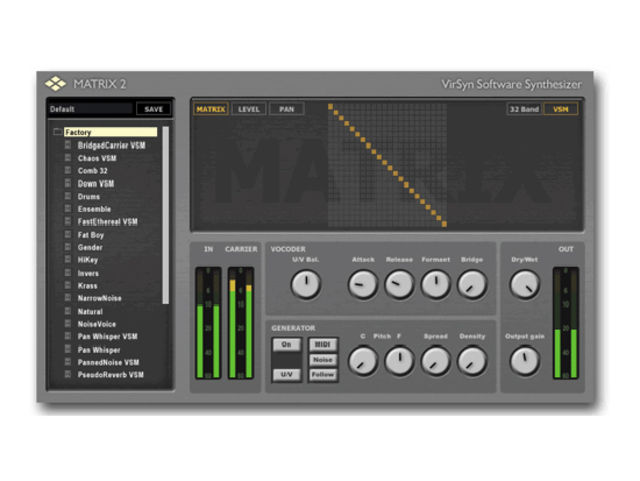Choose the Down VSM preset
This screenshot has width=640, height=481.
click(x=96, y=184)
